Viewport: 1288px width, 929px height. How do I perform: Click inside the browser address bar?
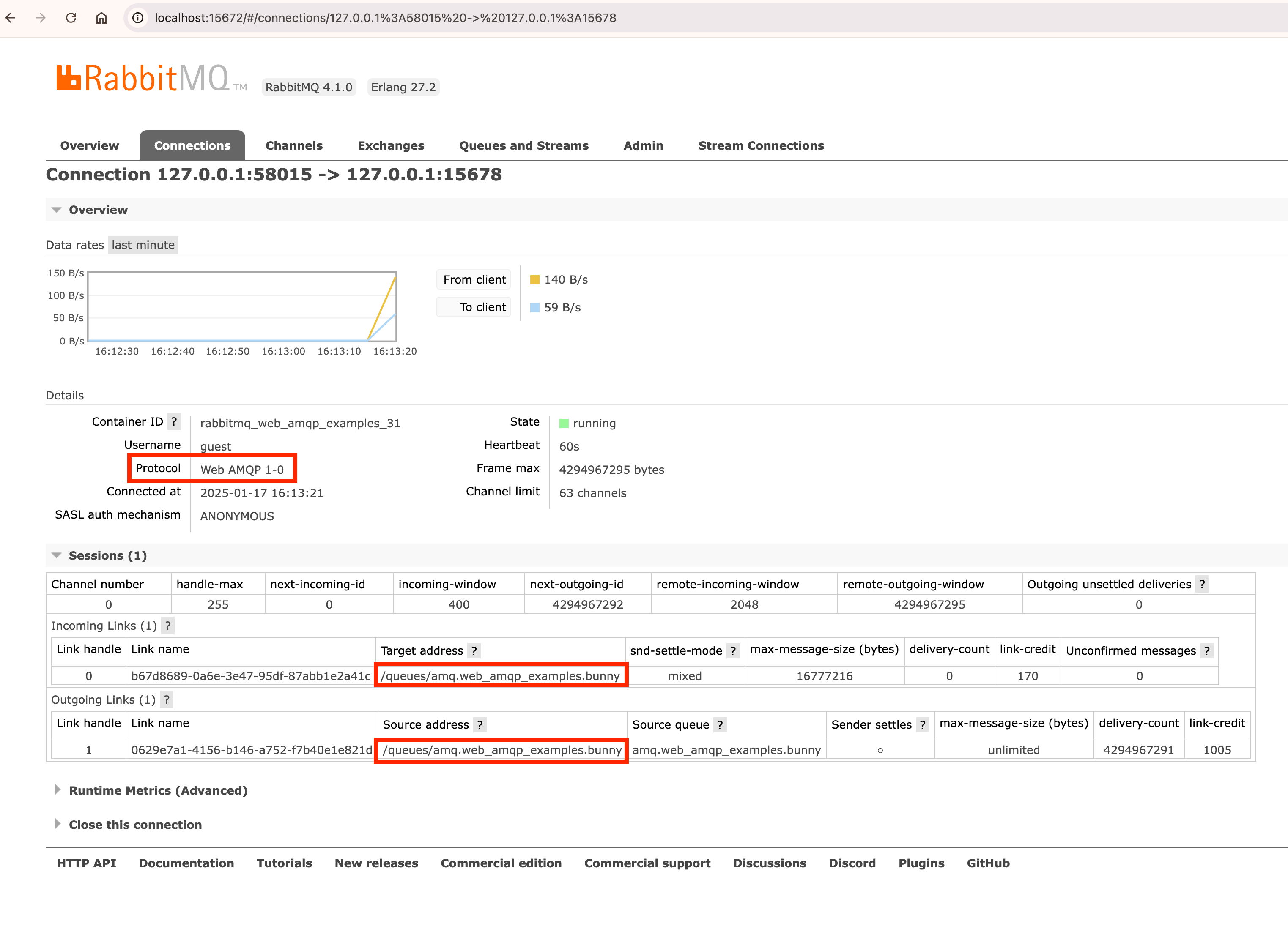(397, 18)
